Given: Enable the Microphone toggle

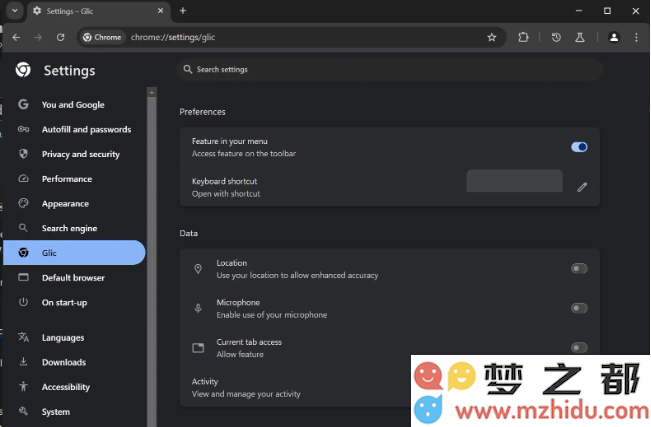Looking at the screenshot, I should point(579,308).
